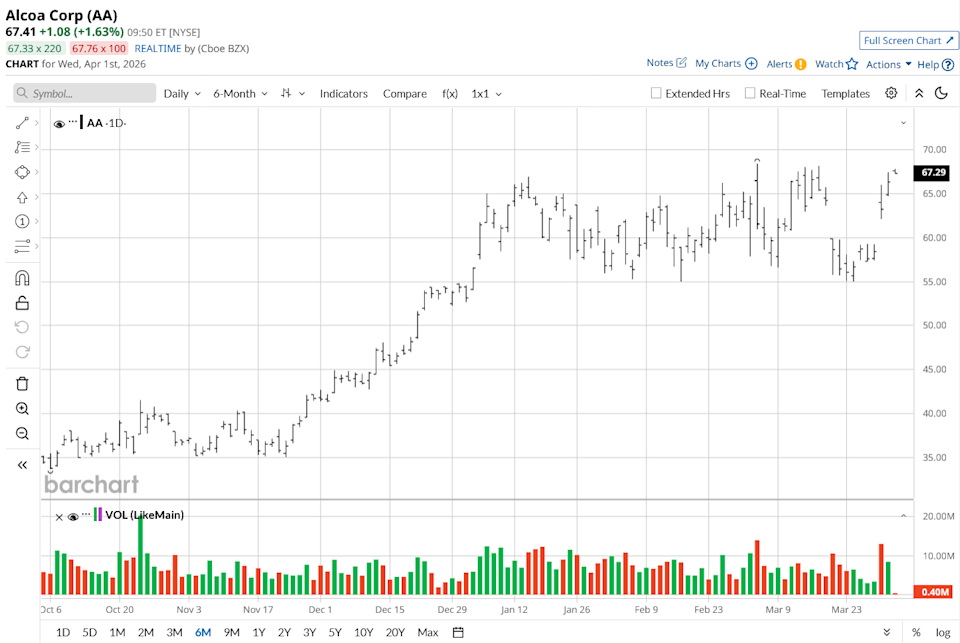Hide the VOL indicator via its eye toggle
This screenshot has height=643, width=960.
[71, 516]
